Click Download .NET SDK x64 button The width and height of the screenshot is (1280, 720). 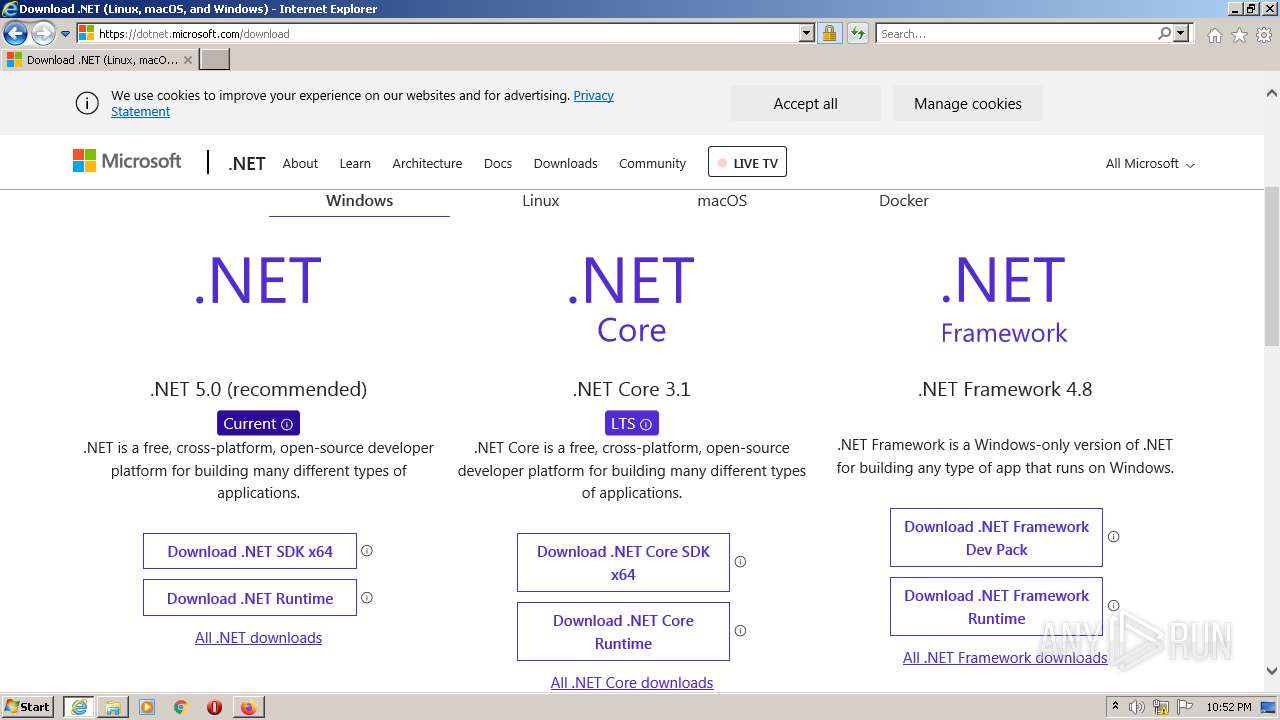click(250, 551)
